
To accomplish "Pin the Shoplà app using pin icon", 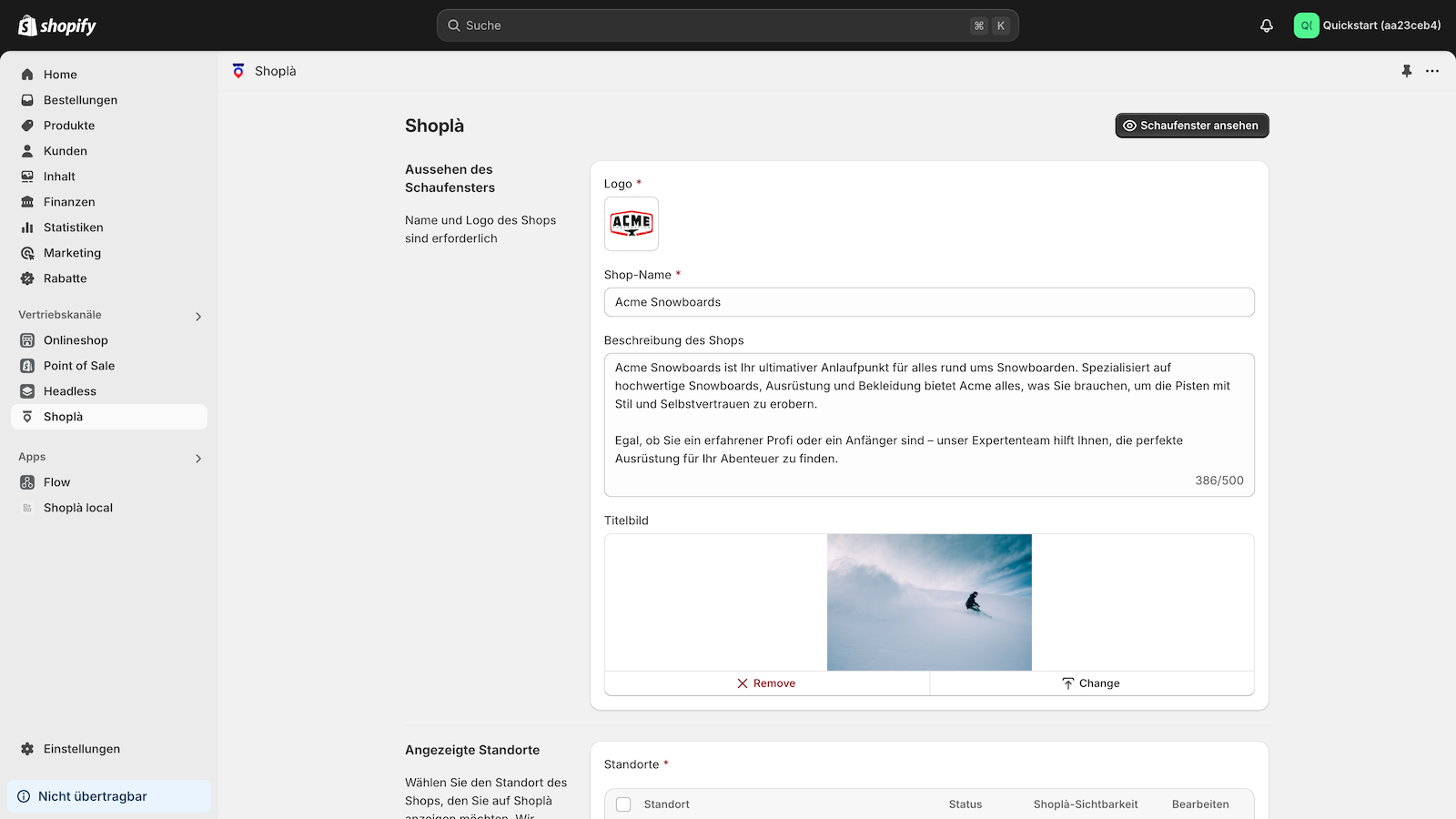I will pyautogui.click(x=1407, y=71).
